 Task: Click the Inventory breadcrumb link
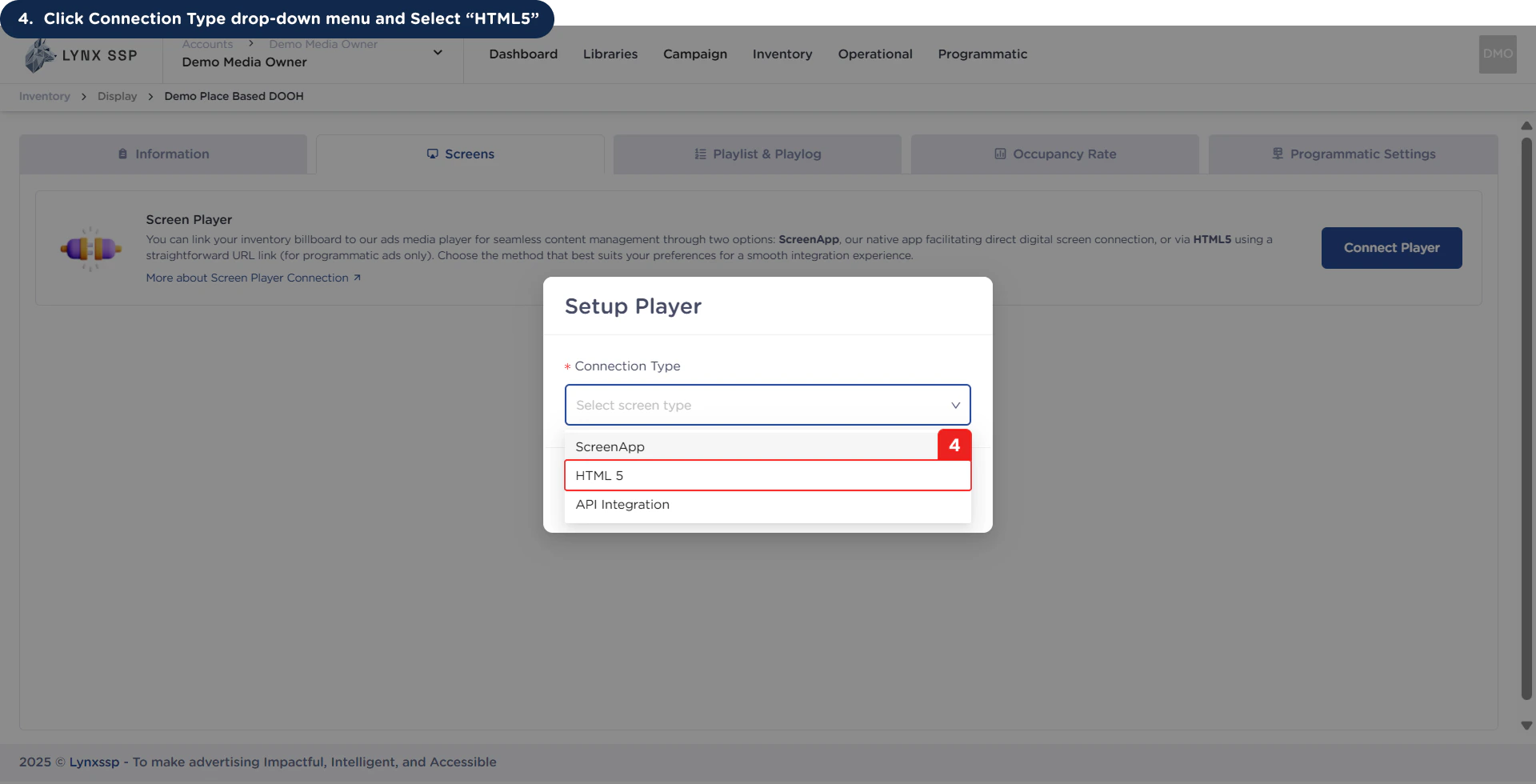(44, 96)
